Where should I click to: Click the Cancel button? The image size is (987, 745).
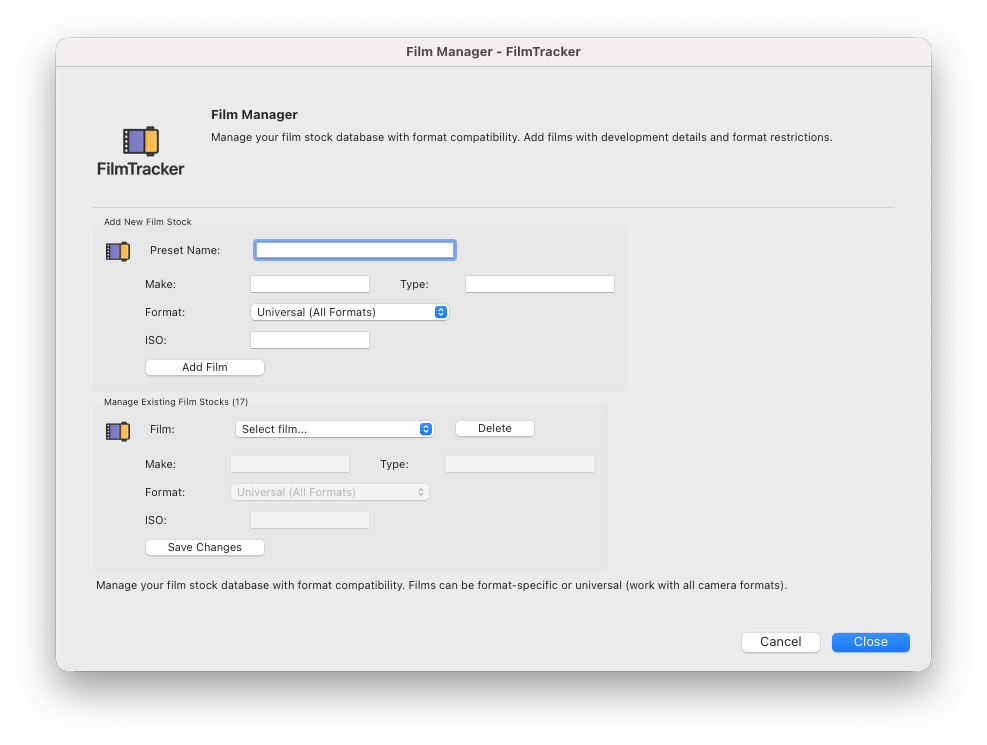[x=780, y=642]
